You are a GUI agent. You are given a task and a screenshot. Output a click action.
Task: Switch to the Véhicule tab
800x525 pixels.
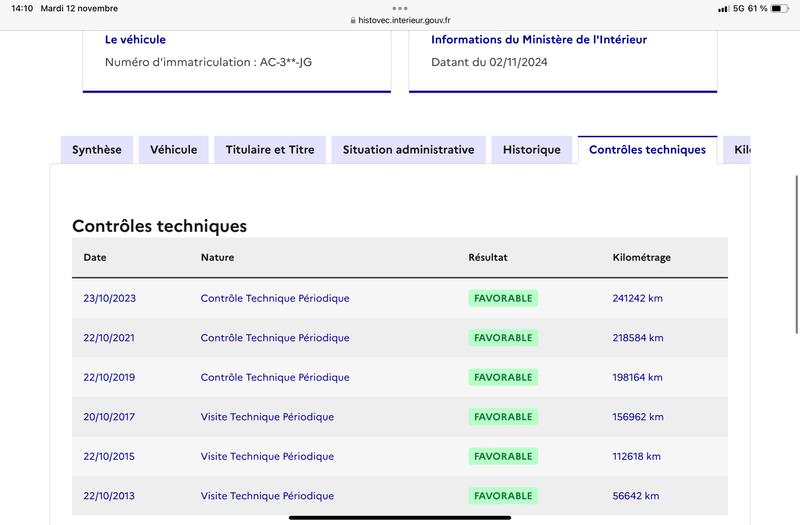173,149
